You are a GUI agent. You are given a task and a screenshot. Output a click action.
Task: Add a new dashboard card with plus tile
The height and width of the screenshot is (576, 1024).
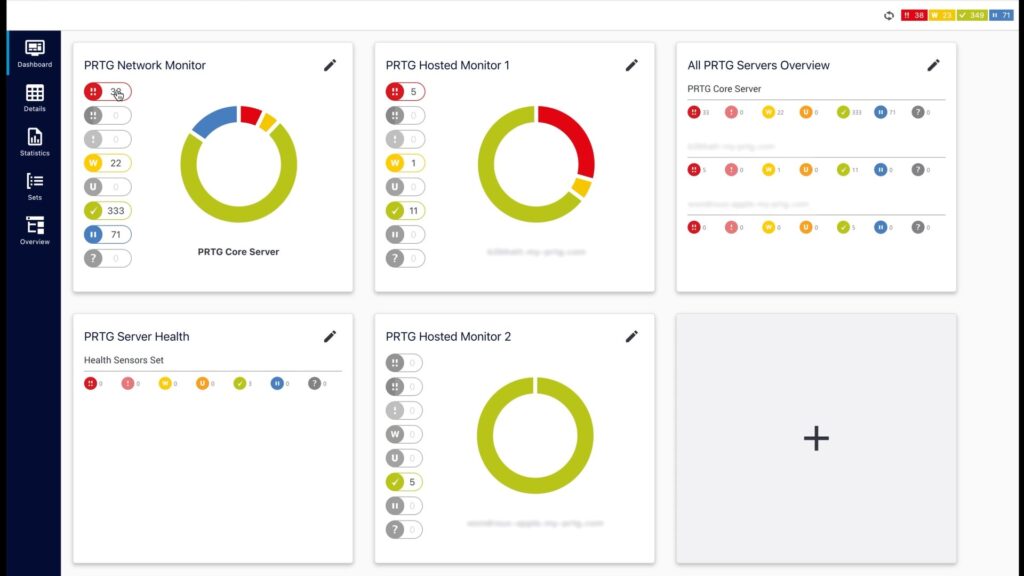pos(816,438)
